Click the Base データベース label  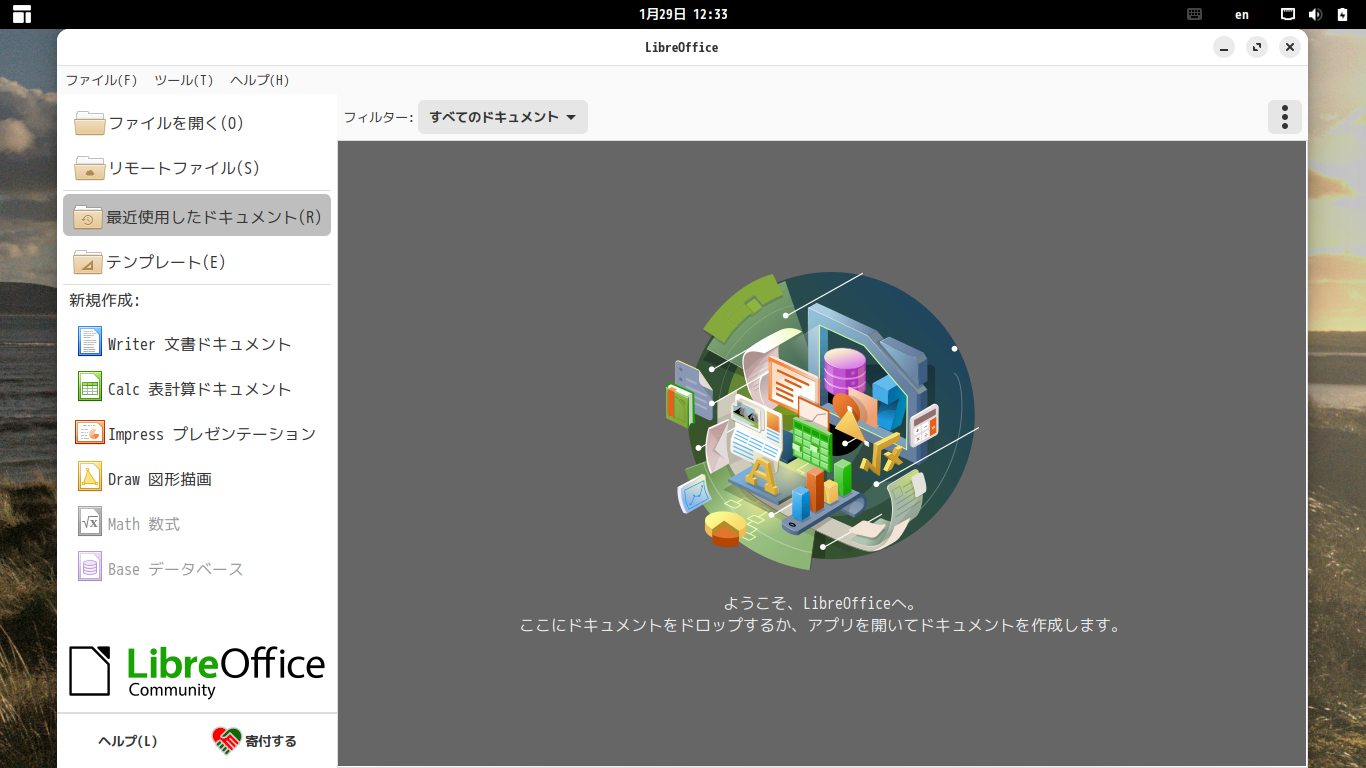pos(176,569)
